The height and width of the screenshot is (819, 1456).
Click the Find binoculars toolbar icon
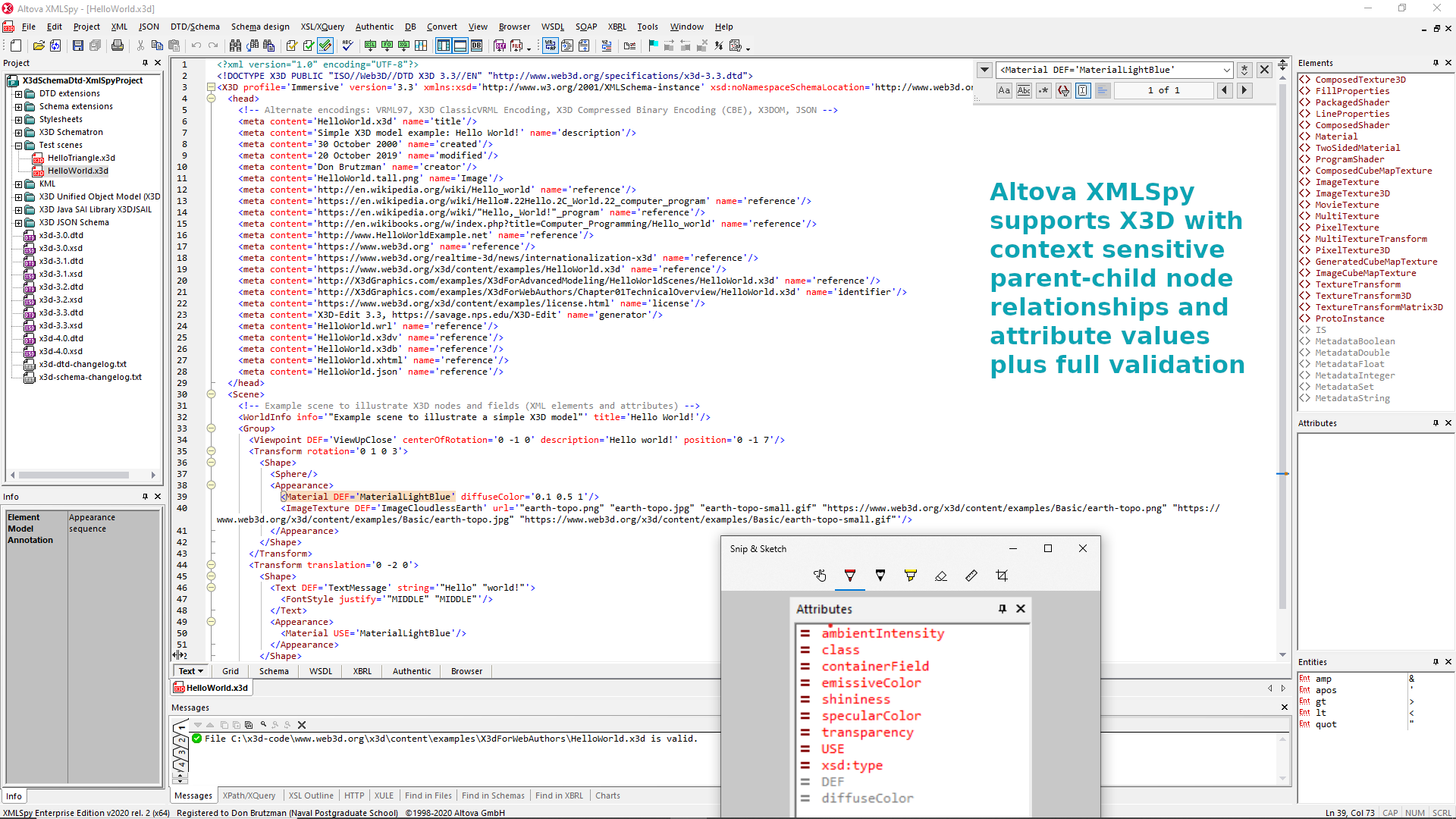point(235,46)
